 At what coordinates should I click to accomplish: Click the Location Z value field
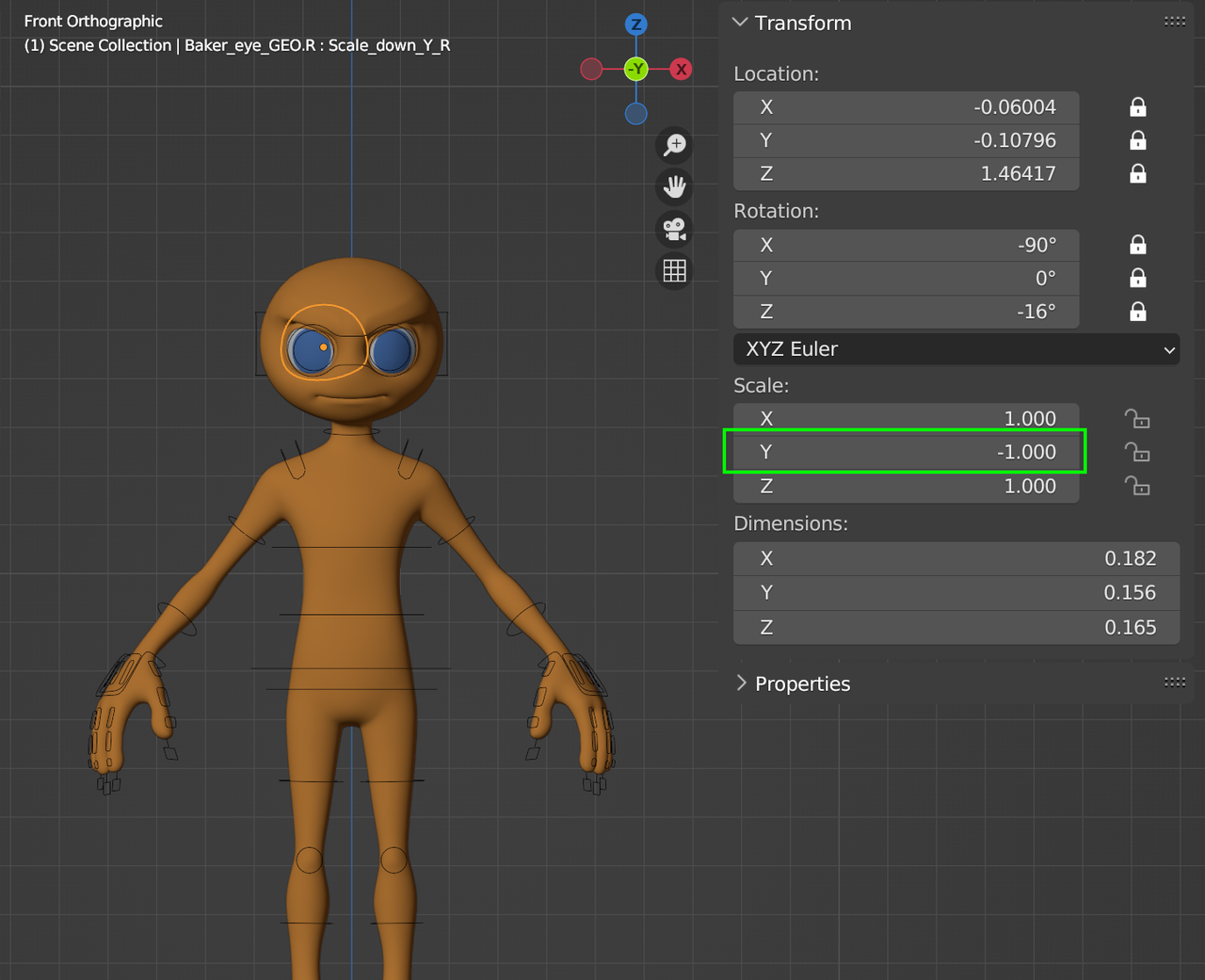pos(906,174)
